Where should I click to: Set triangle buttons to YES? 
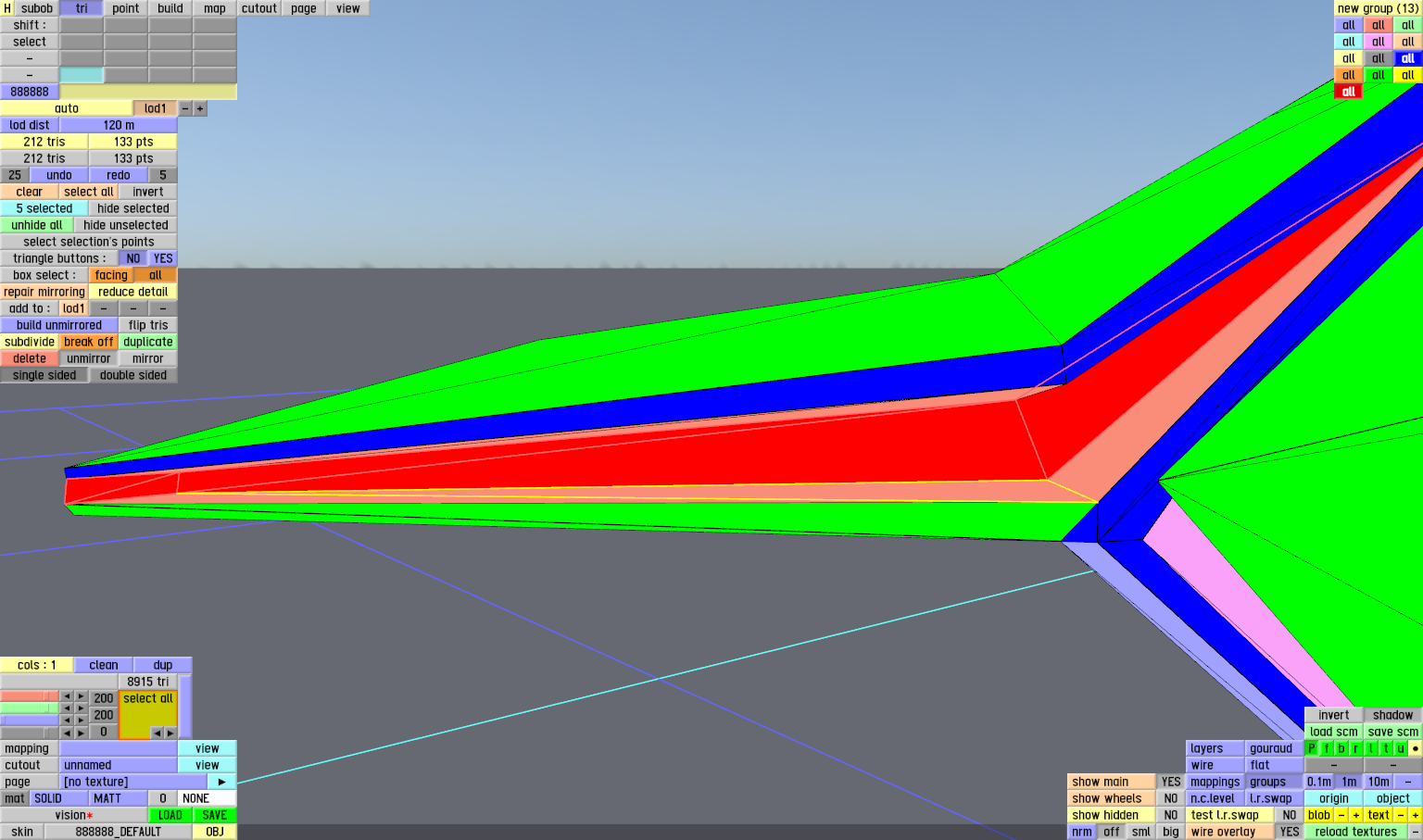[x=163, y=258]
